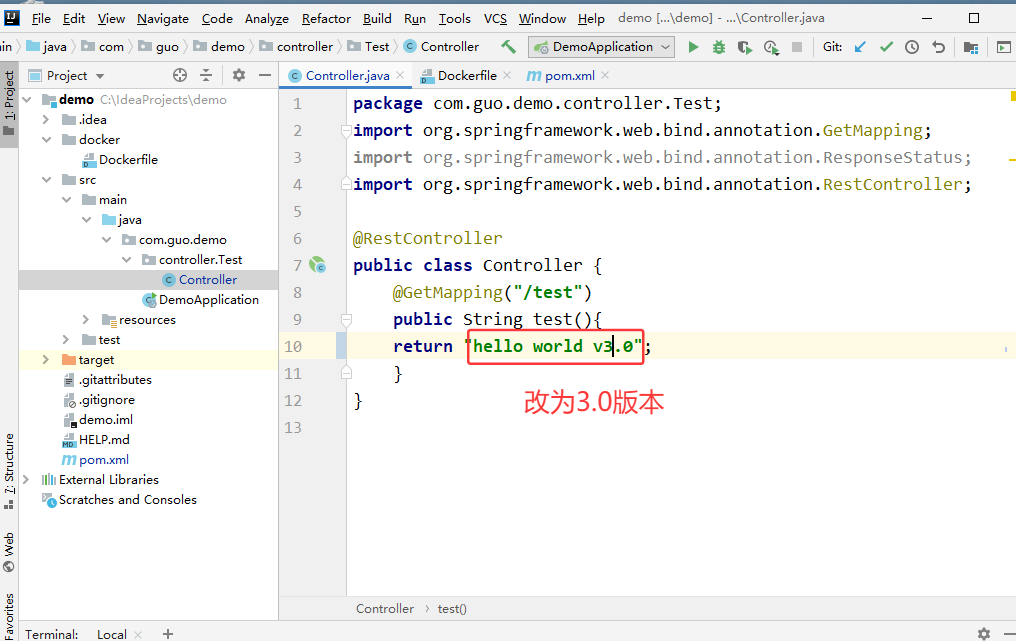Open the DemoApplication run configuration dropdown
Image resolution: width=1016 pixels, height=641 pixels.
[x=601, y=47]
